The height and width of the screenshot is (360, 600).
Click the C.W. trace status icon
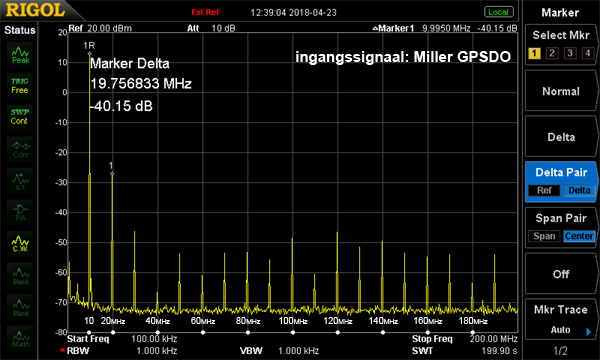[x=20, y=244]
